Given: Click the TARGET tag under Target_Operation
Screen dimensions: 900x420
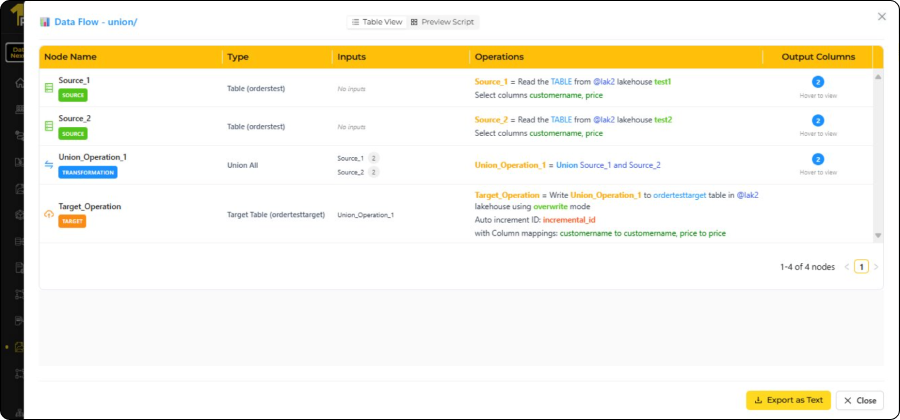Looking at the screenshot, I should (72, 221).
